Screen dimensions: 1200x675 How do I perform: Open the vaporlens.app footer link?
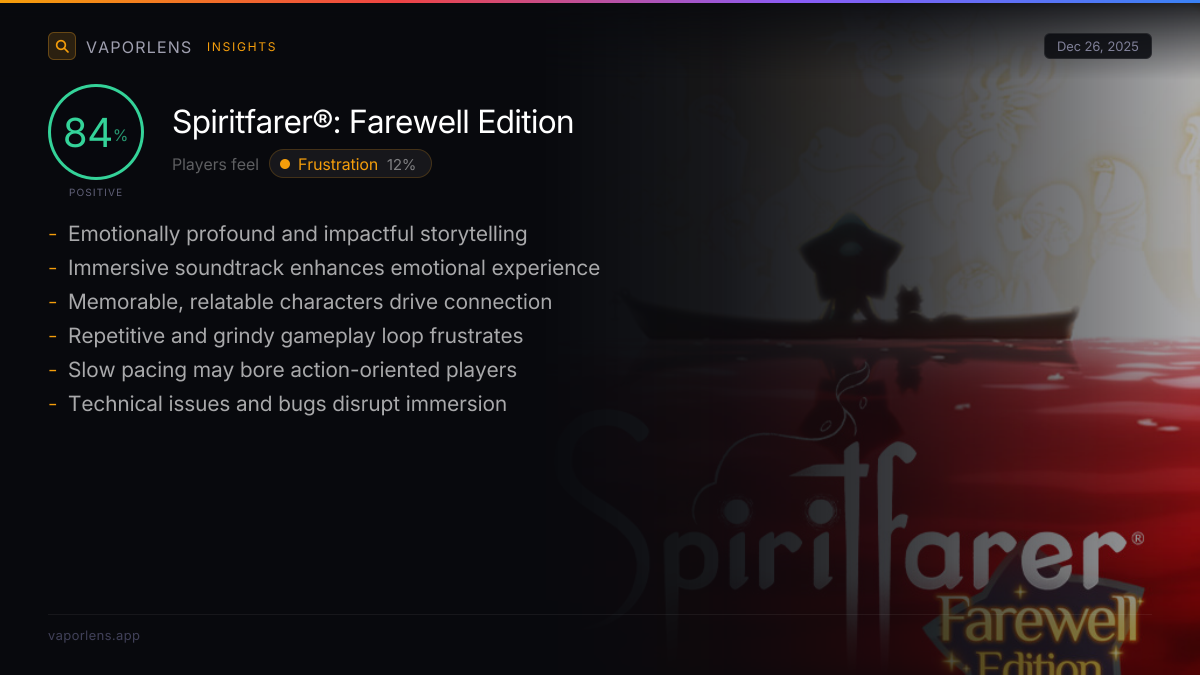coord(94,636)
